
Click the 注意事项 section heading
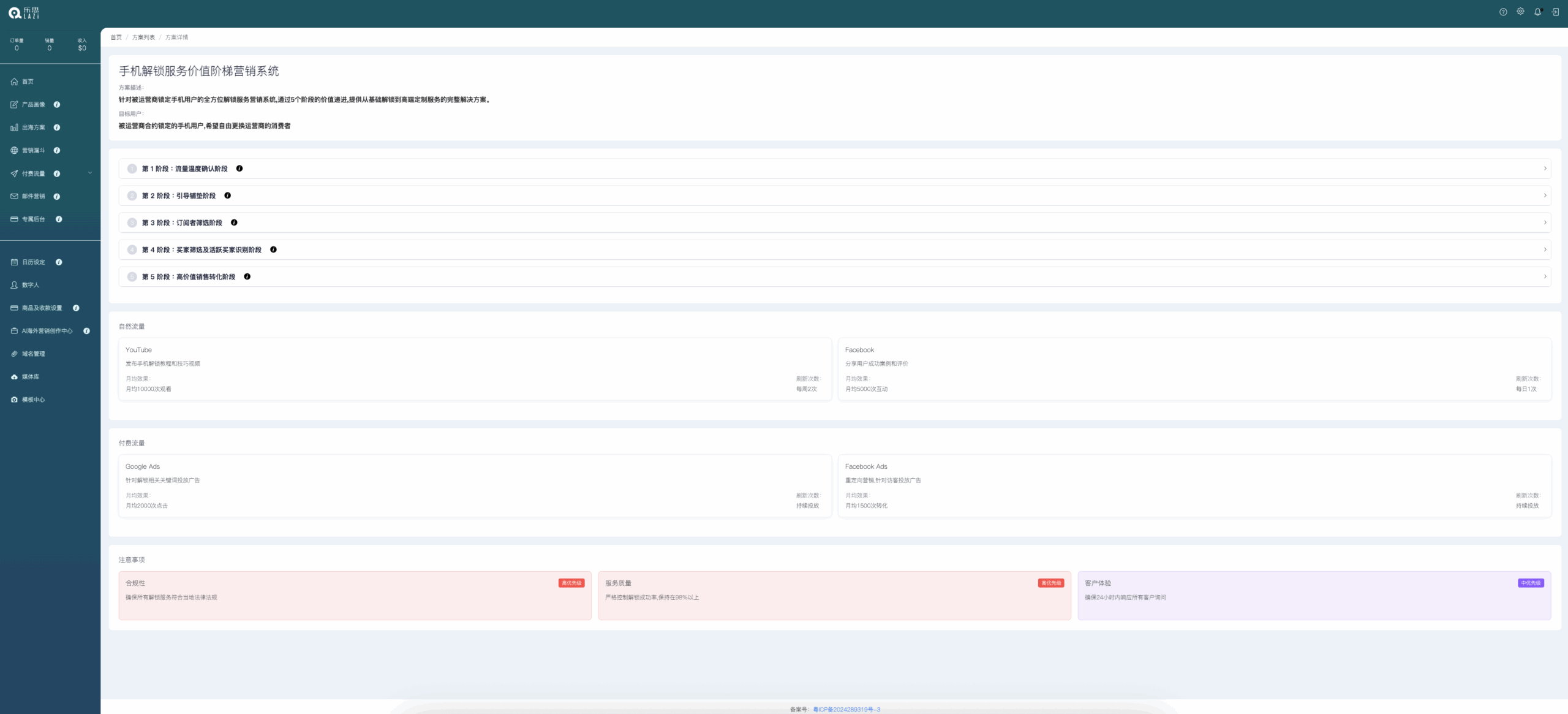point(132,560)
